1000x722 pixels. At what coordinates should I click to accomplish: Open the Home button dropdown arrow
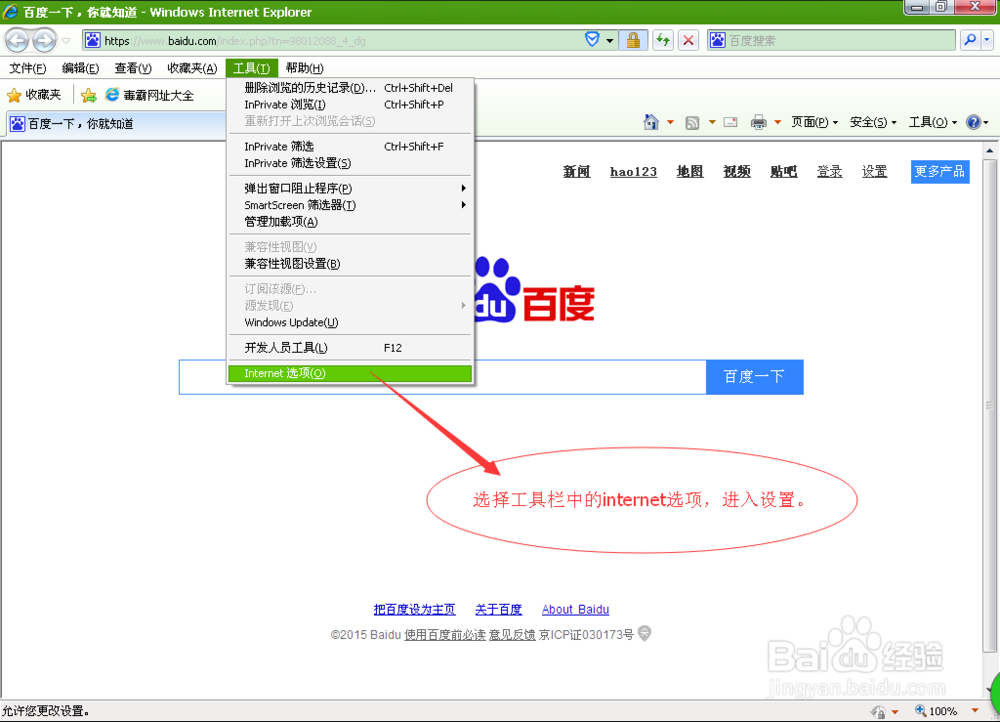pos(670,122)
